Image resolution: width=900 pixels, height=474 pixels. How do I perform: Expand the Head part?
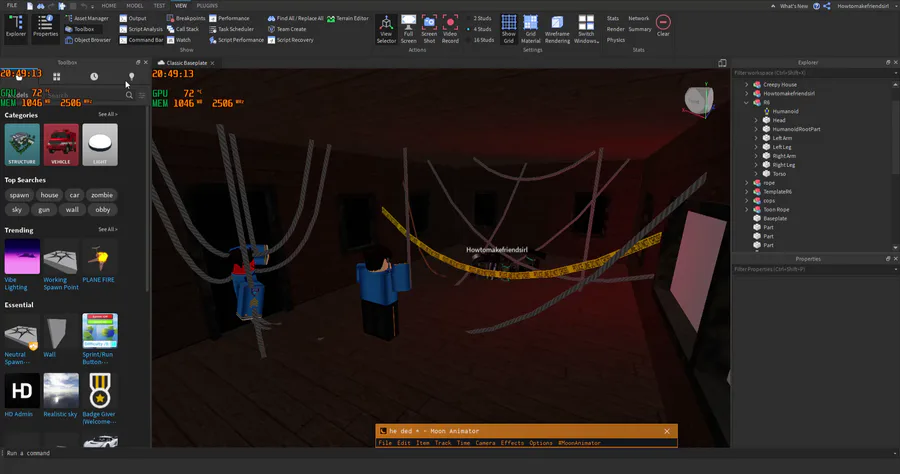756,120
